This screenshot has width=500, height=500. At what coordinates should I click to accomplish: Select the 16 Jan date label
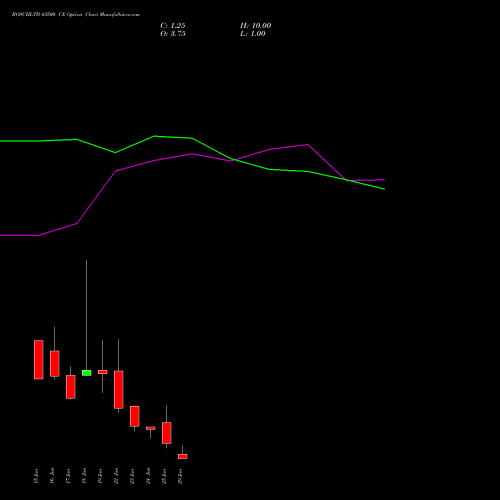coord(52,476)
